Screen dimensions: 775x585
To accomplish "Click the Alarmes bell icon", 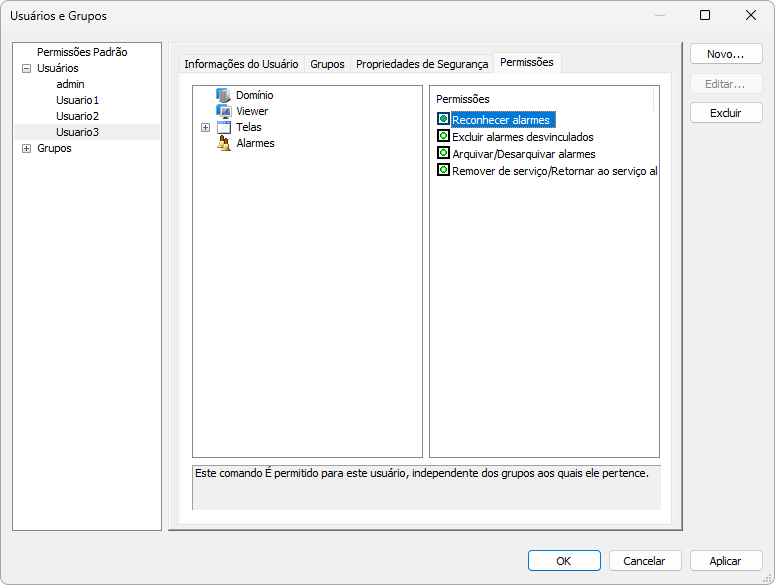I will coord(224,143).
